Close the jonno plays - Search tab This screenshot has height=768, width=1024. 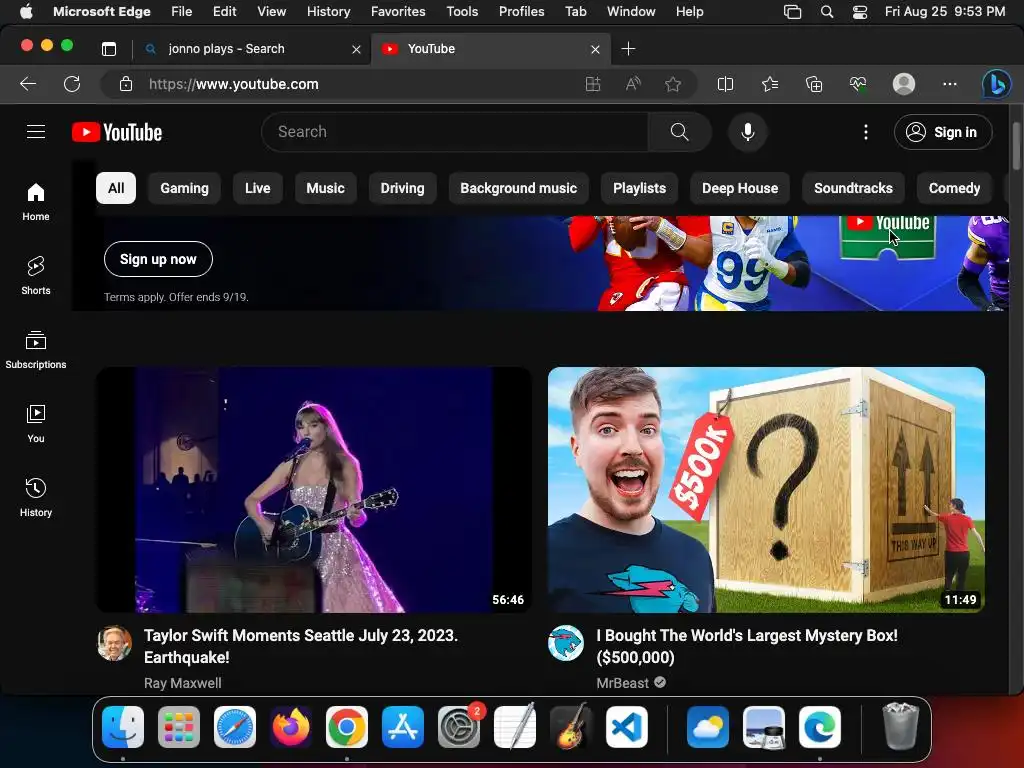356,49
